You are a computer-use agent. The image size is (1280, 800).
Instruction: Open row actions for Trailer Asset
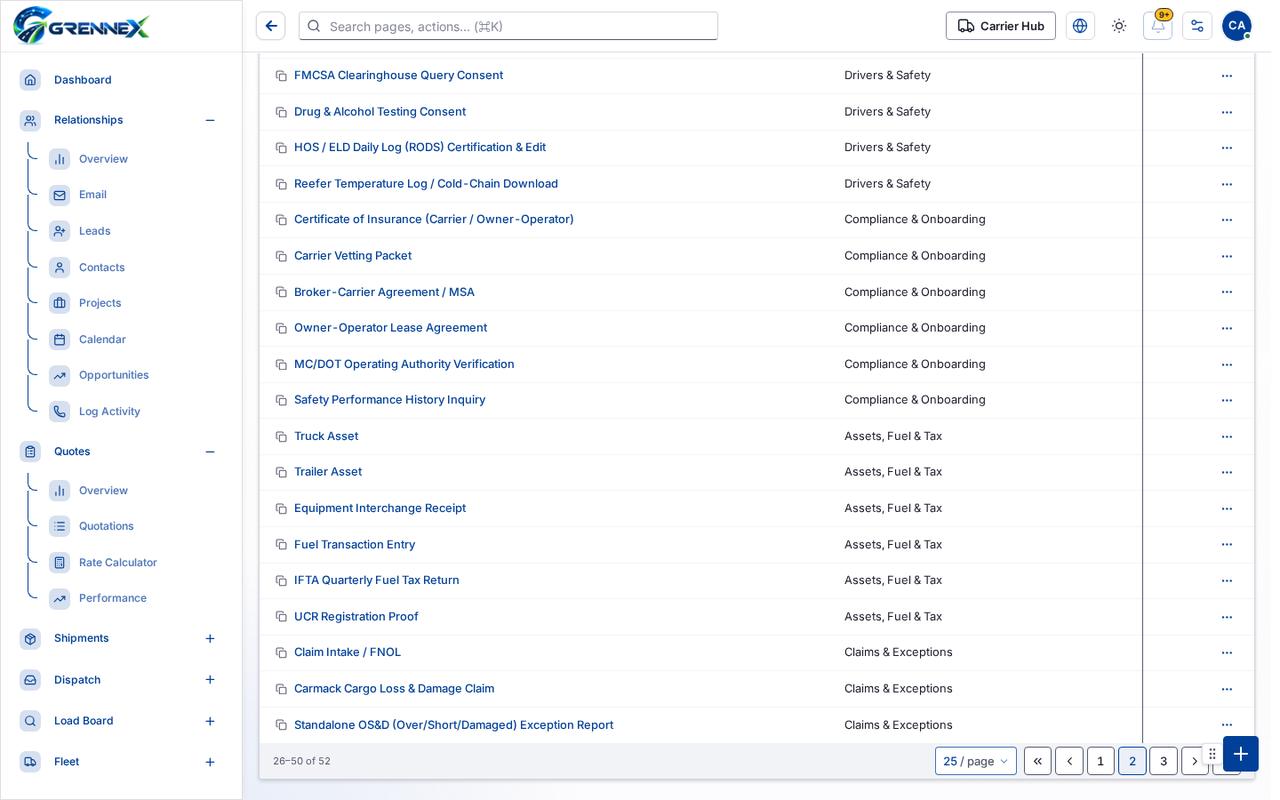tap(1227, 473)
